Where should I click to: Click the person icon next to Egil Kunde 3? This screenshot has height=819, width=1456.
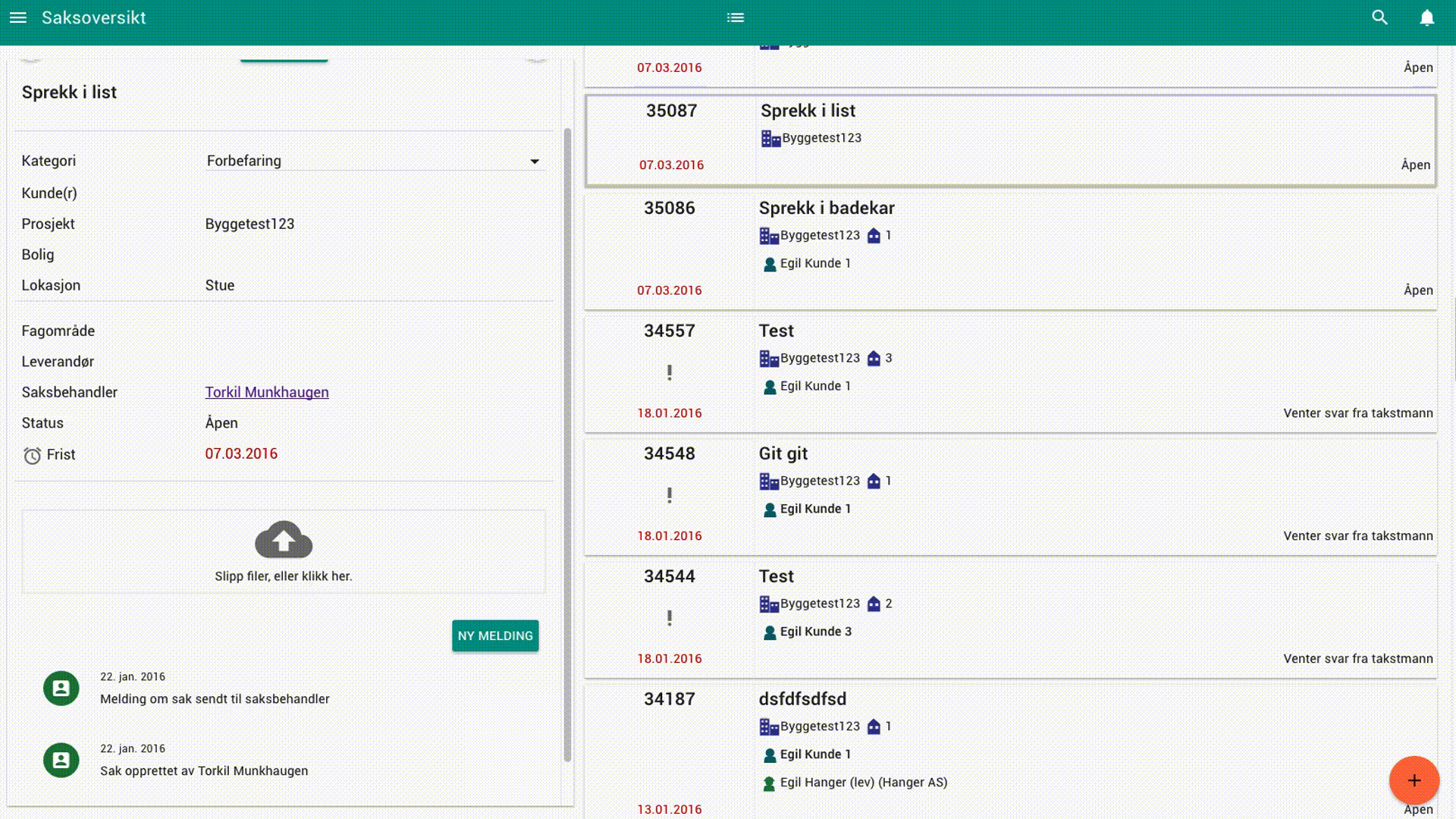pyautogui.click(x=770, y=632)
